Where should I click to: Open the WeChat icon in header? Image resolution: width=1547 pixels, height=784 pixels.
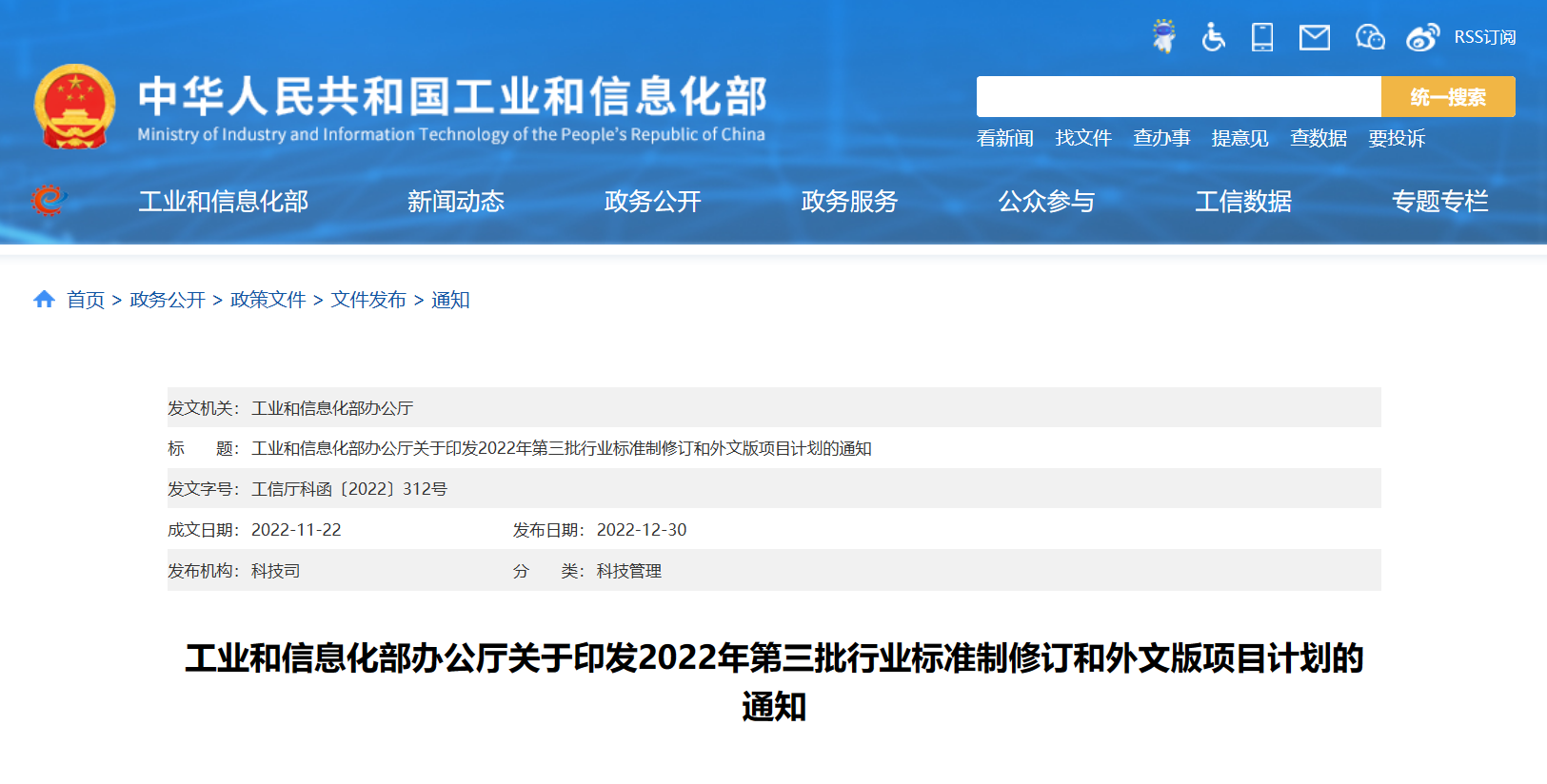click(x=1369, y=37)
